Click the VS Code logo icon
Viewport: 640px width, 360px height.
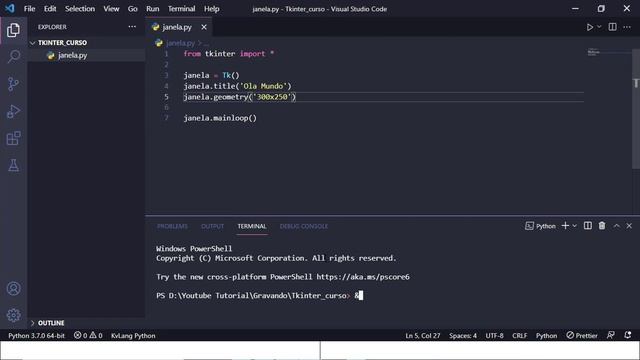tap(9, 8)
